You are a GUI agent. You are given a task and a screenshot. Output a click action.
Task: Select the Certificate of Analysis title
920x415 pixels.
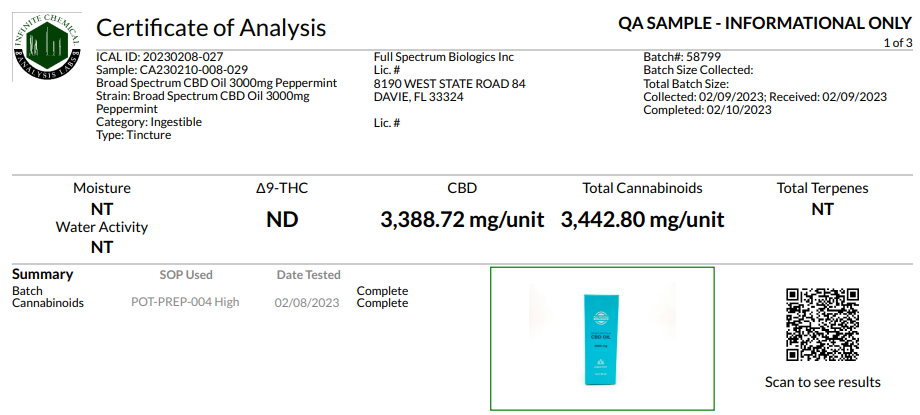[x=210, y=28]
